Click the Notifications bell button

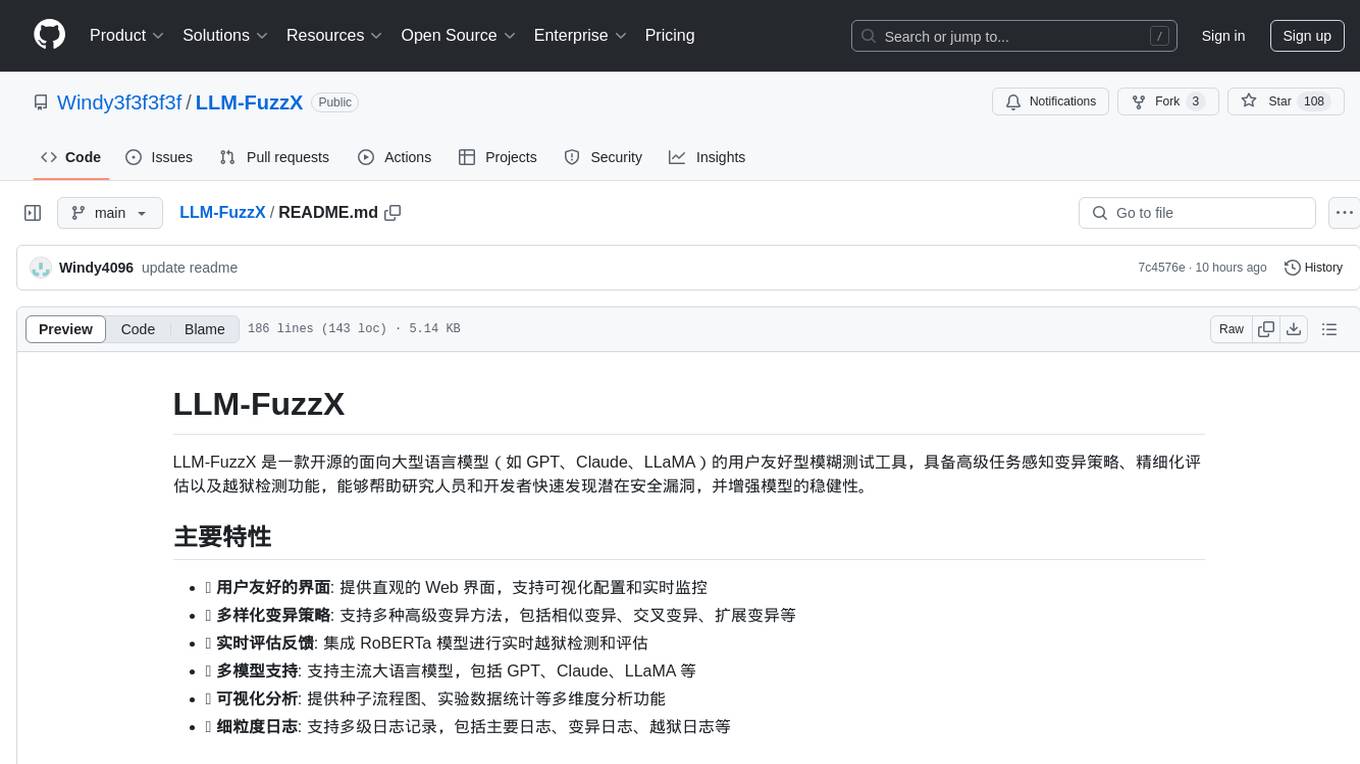[1050, 101]
